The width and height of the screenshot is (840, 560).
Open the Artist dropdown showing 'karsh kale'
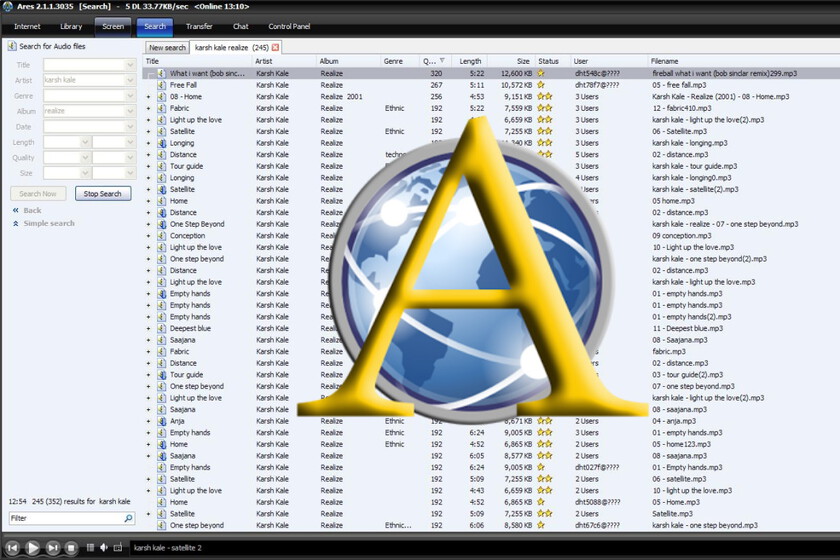tap(130, 80)
